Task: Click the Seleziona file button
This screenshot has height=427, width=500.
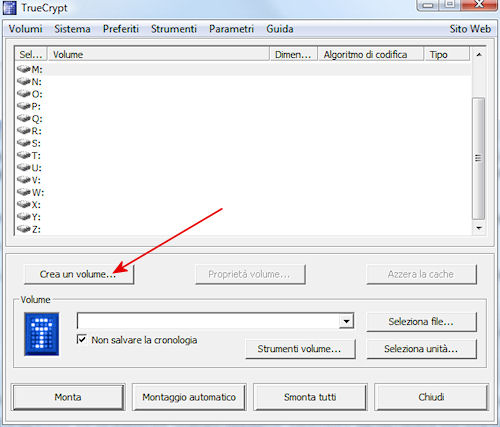Action: (421, 322)
